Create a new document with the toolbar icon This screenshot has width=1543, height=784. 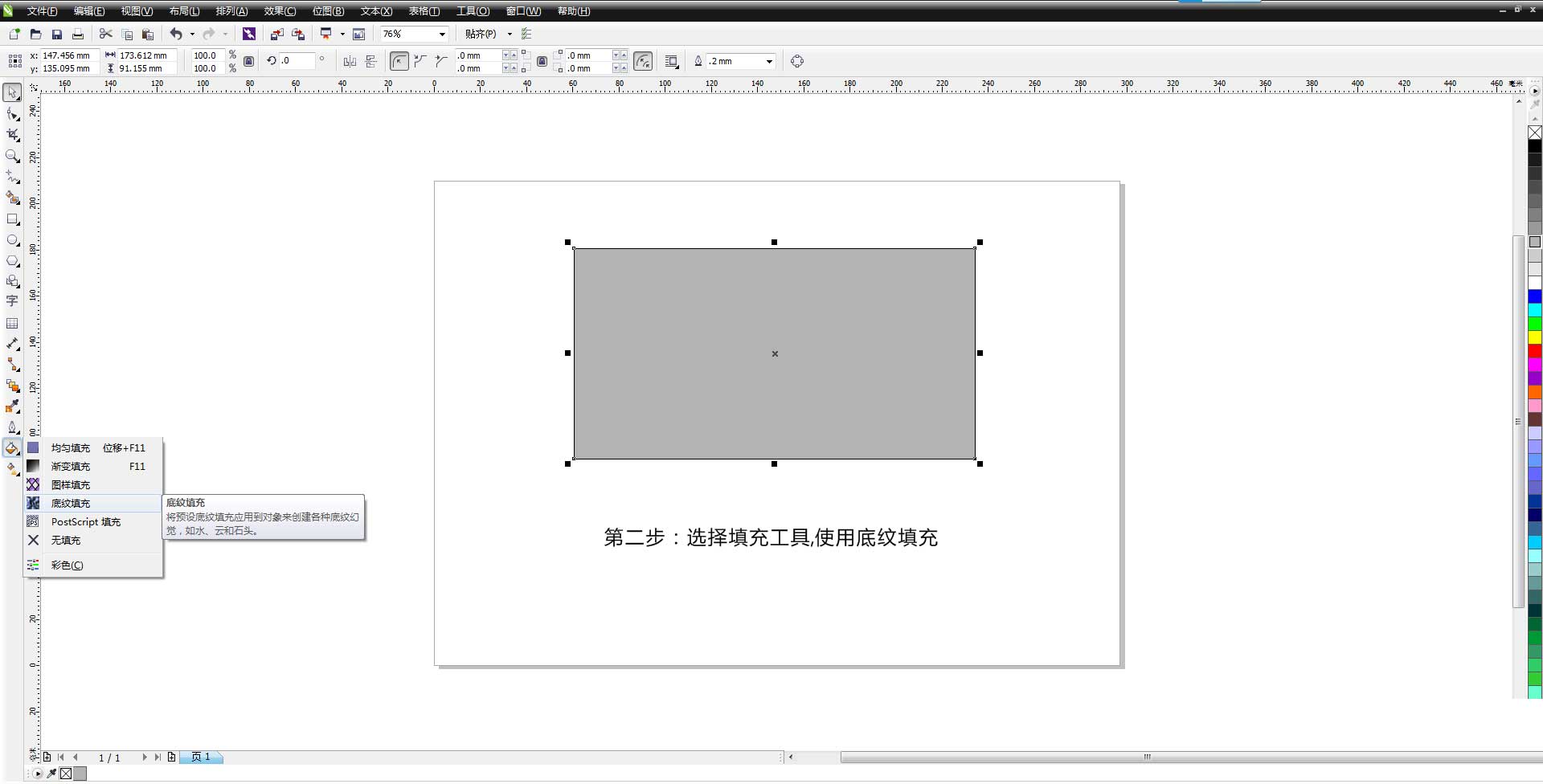coord(14,34)
